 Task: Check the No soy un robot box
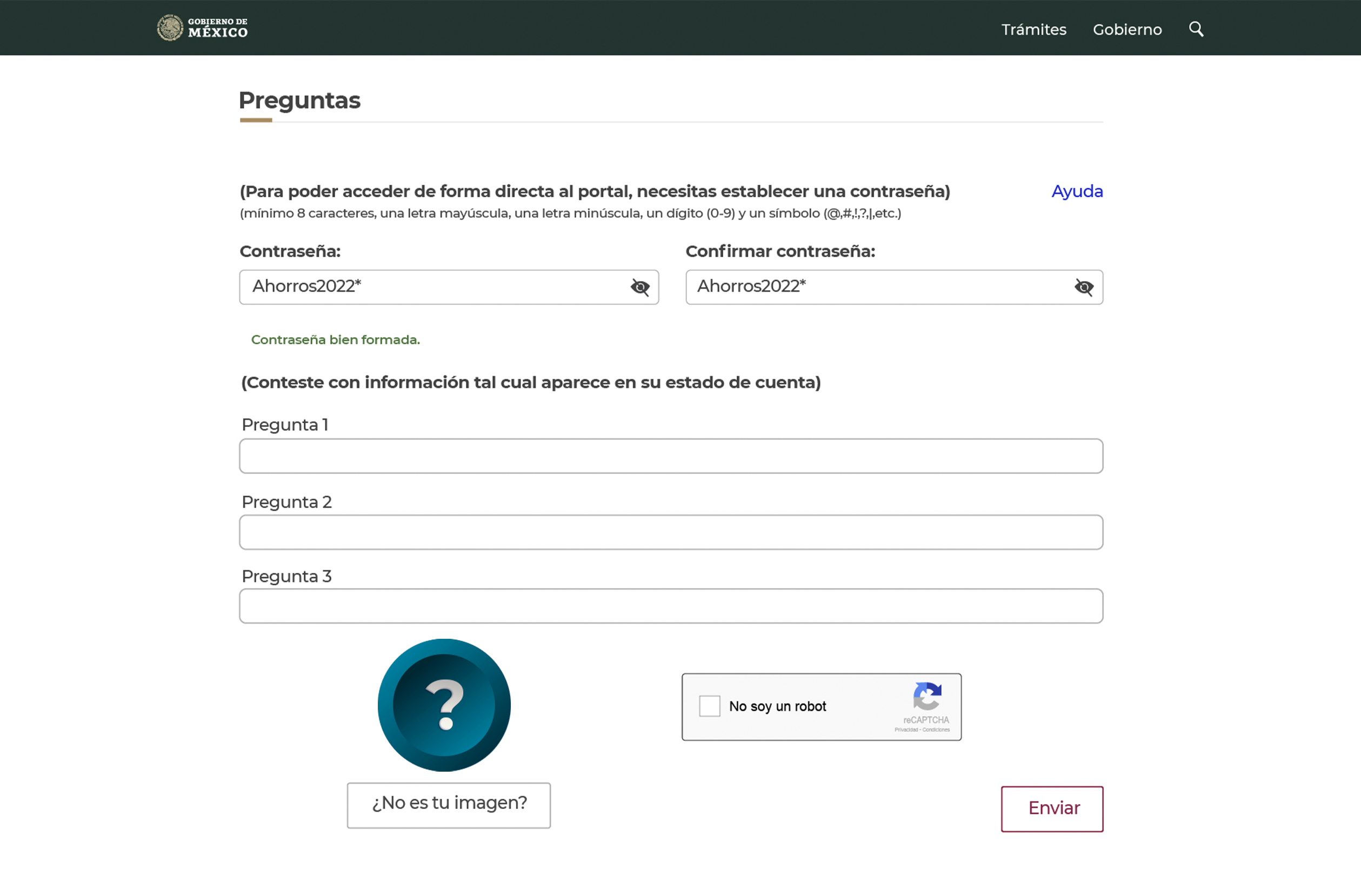point(709,706)
